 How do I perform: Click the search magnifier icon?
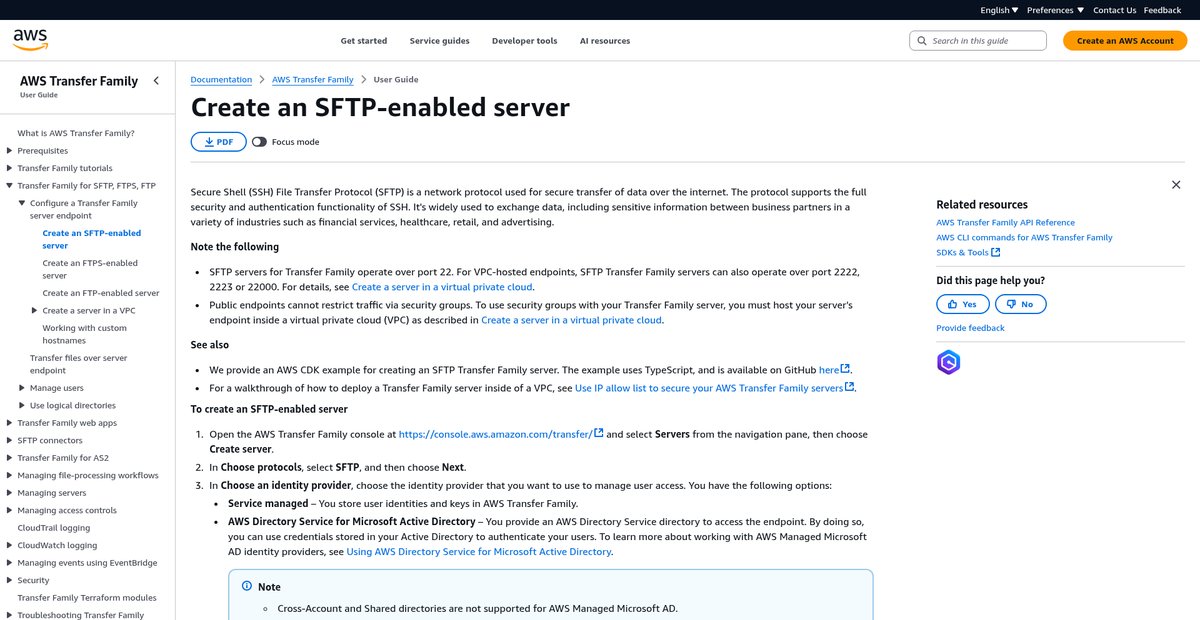click(922, 41)
